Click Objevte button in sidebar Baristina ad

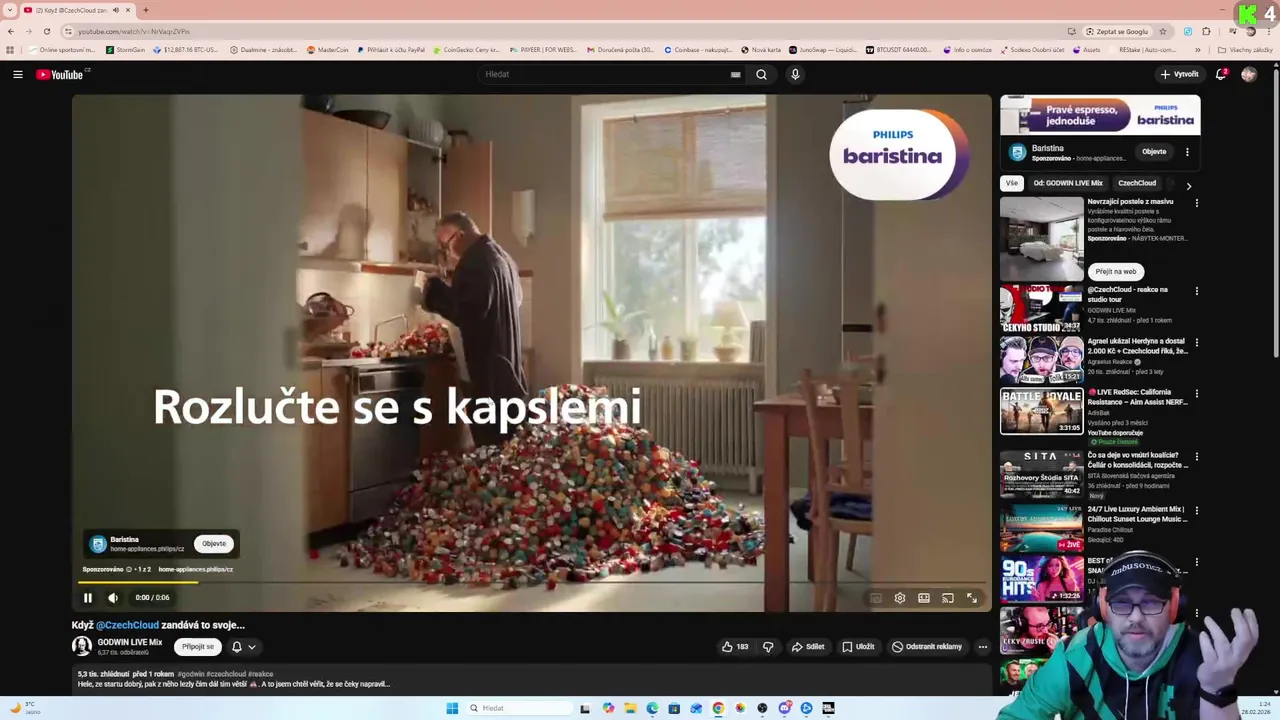pyautogui.click(x=1154, y=152)
